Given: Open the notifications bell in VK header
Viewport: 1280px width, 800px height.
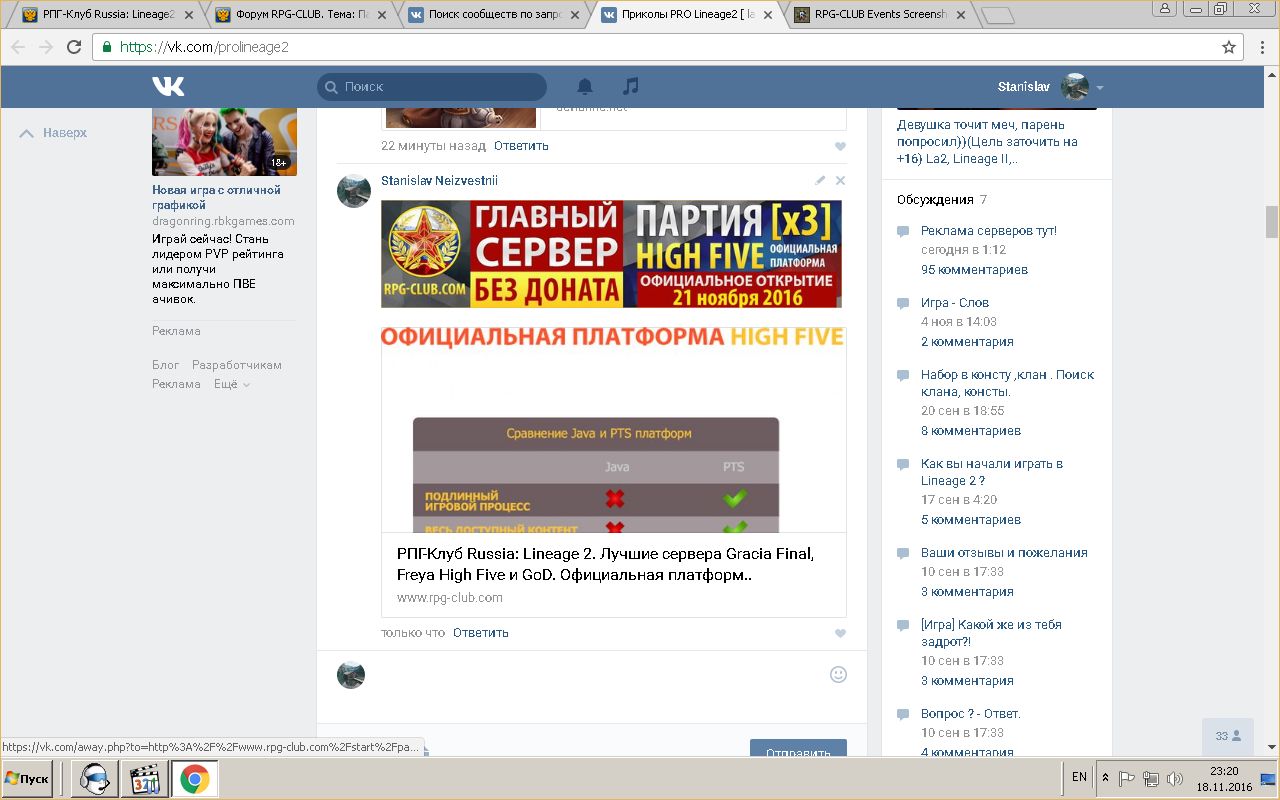Looking at the screenshot, I should click(x=585, y=87).
